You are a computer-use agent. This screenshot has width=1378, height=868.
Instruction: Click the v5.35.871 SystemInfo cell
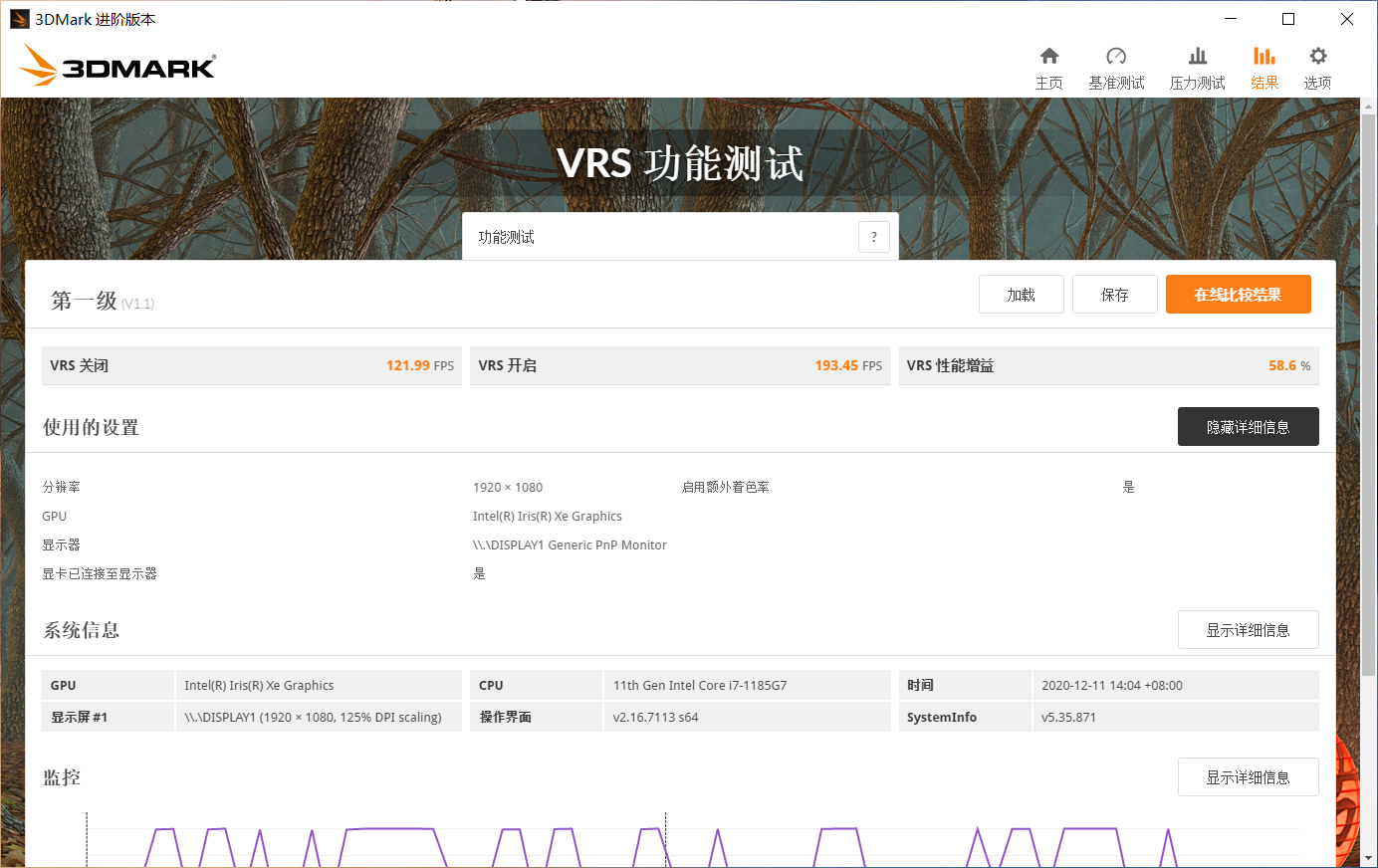coord(1176,717)
